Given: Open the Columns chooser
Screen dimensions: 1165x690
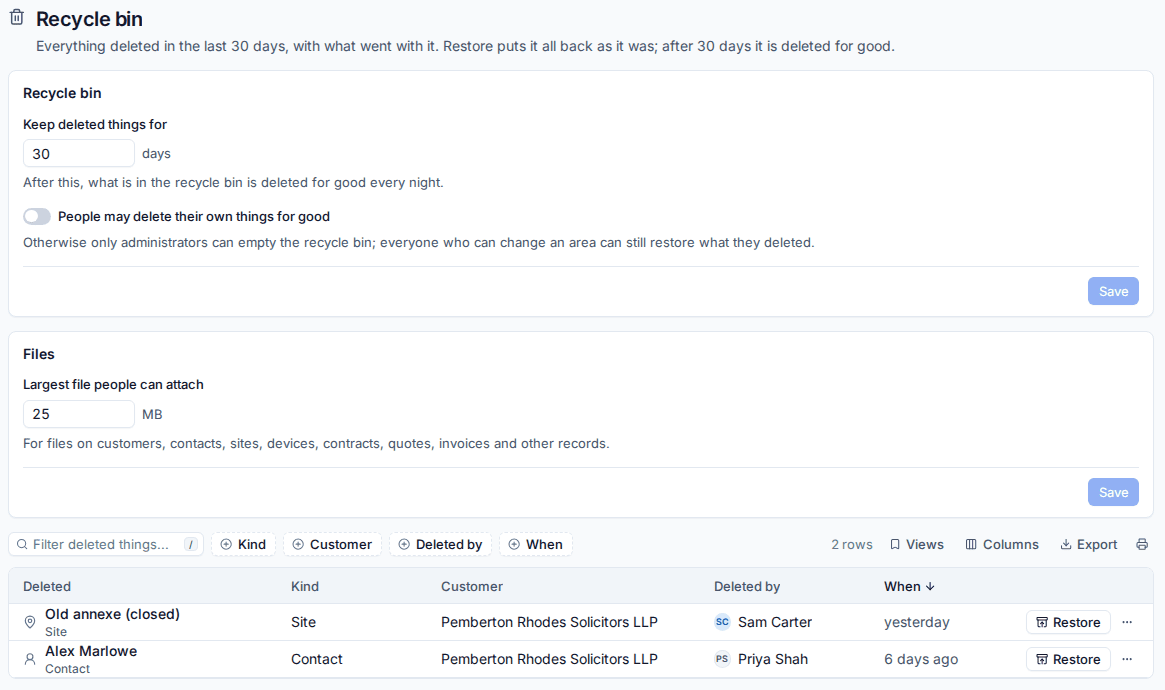Looking at the screenshot, I should click(x=1002, y=544).
